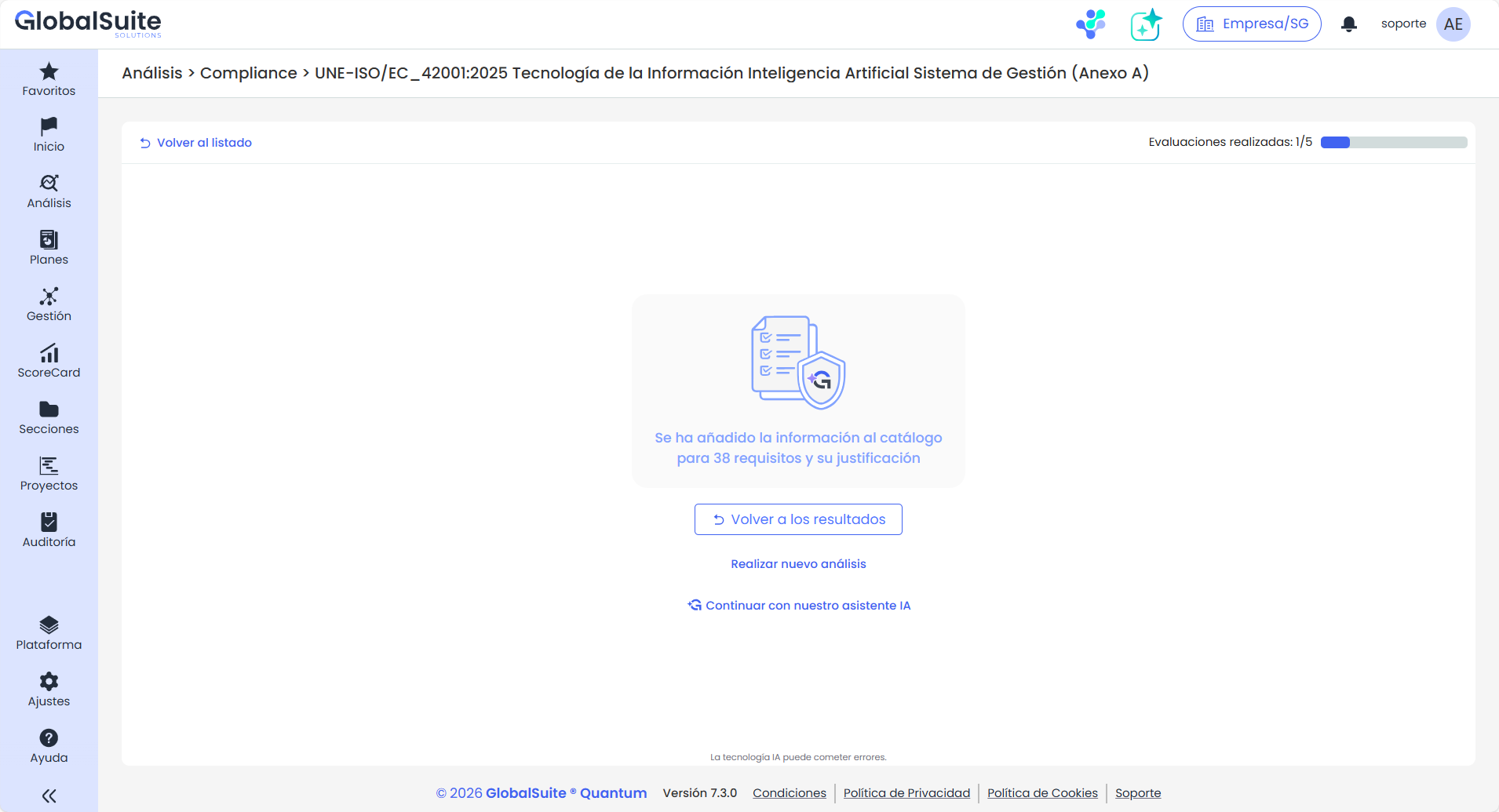The width and height of the screenshot is (1499, 812).
Task: Click the Evaluaciones realizadas progress bar
Action: coord(1392,142)
